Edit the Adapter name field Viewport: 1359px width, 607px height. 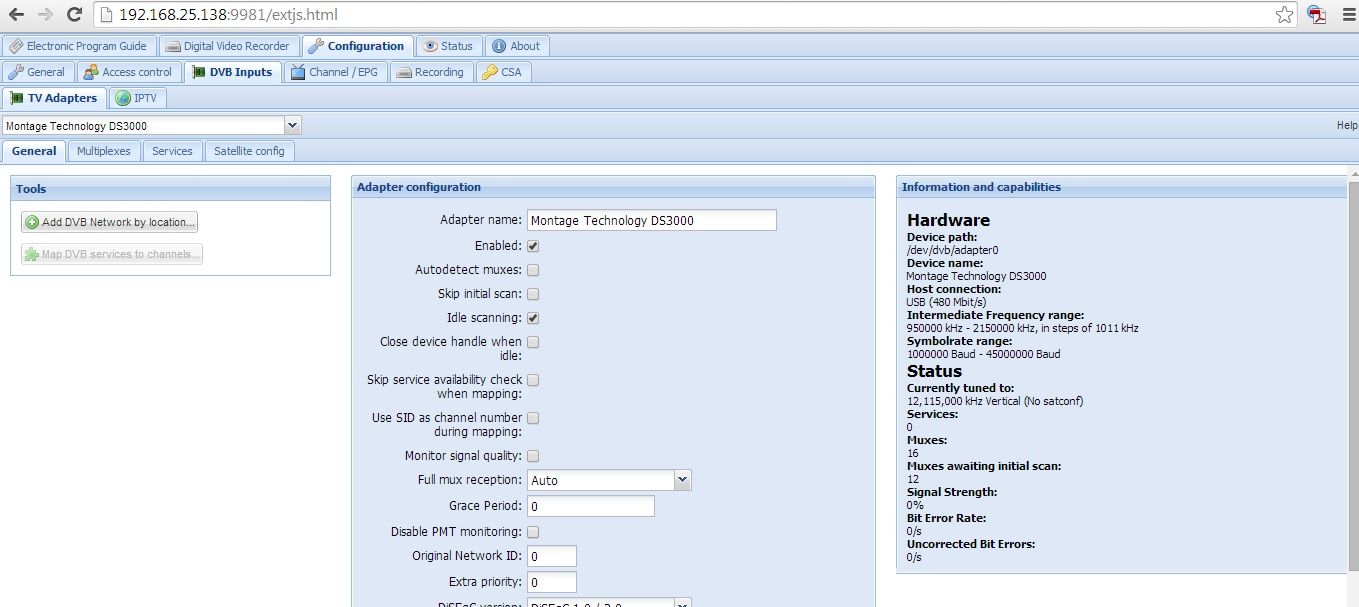click(x=651, y=221)
